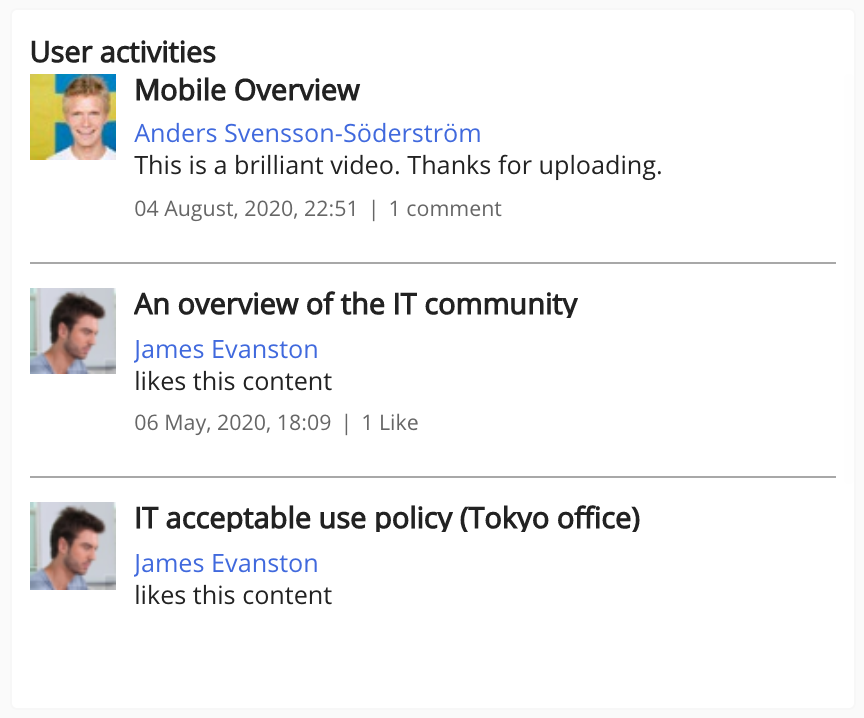Open Anders Svensson-Söderström's profile link
The image size is (864, 718).
[x=307, y=133]
